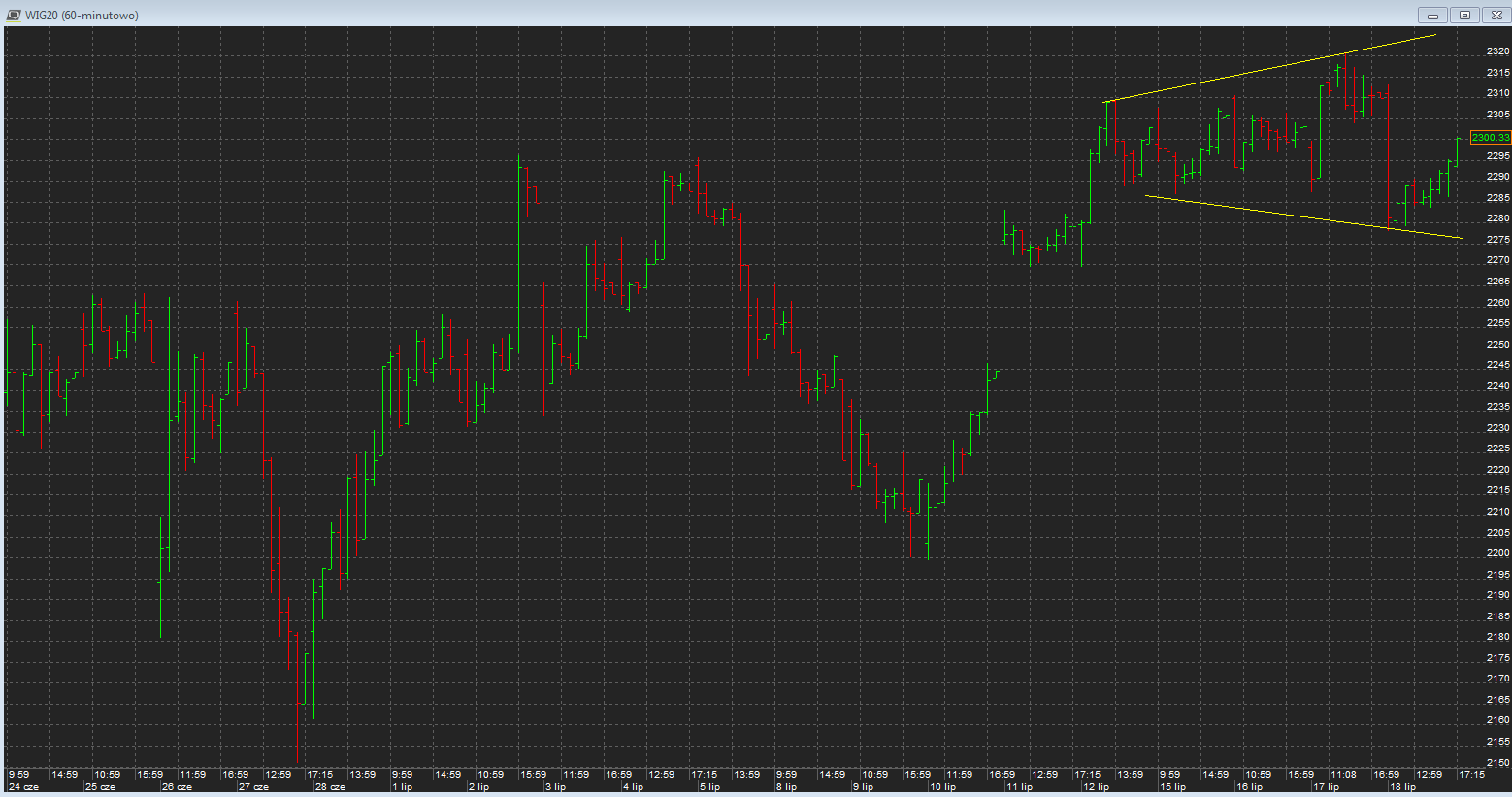Close the WIG20 chart window
This screenshot has width=1512, height=797.
[x=1496, y=15]
